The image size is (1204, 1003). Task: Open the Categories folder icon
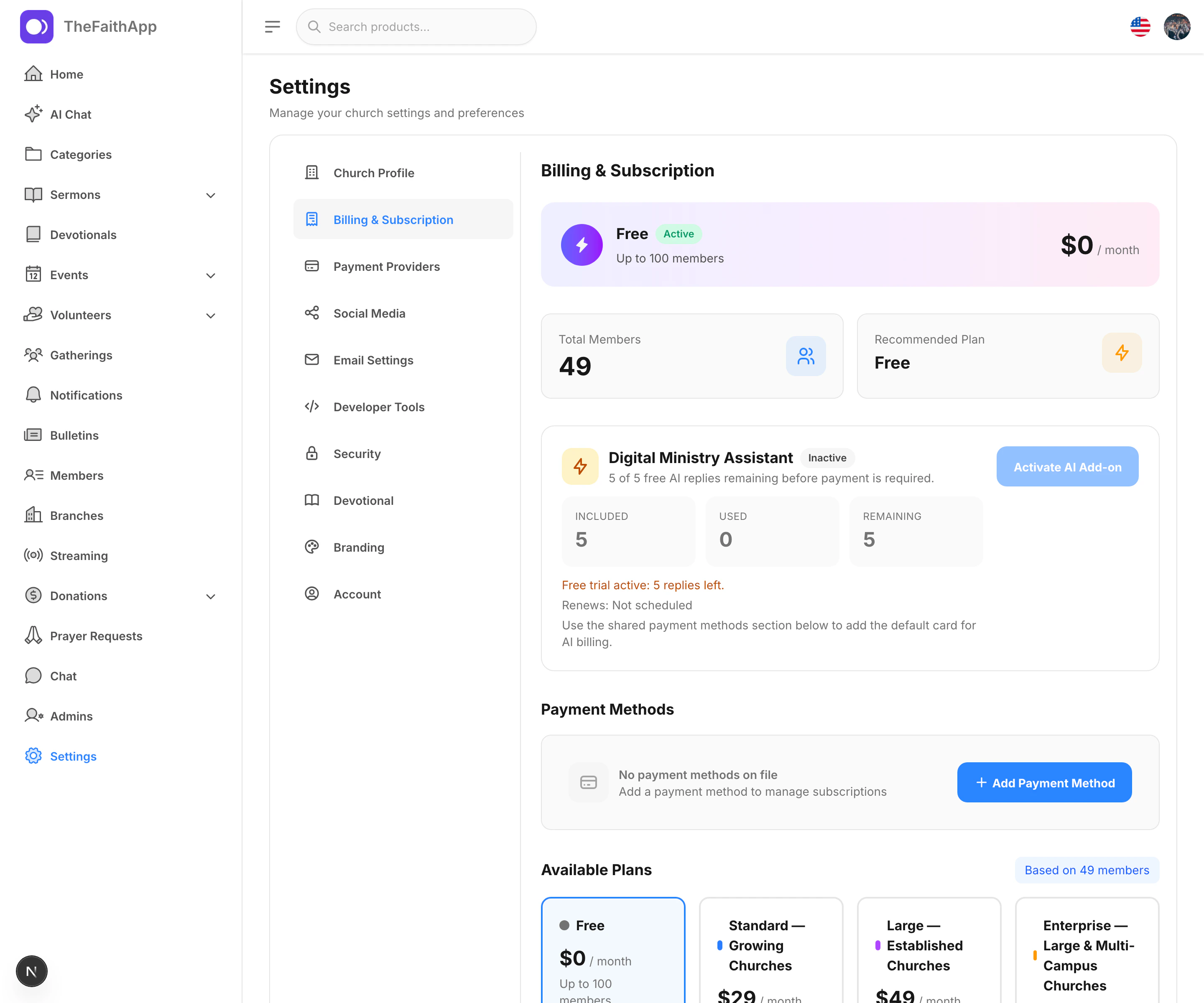coord(33,154)
